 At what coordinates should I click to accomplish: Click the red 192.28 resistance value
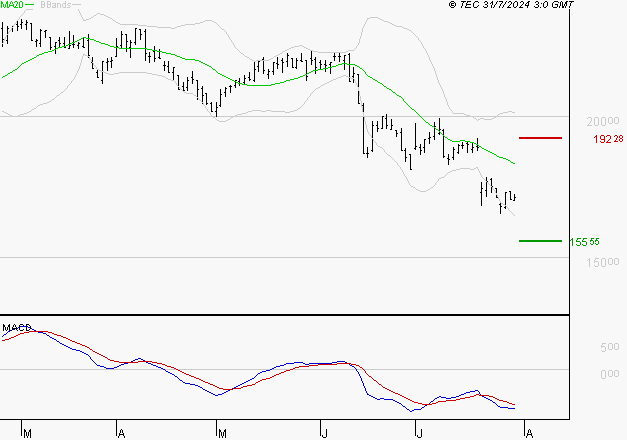[x=608, y=139]
